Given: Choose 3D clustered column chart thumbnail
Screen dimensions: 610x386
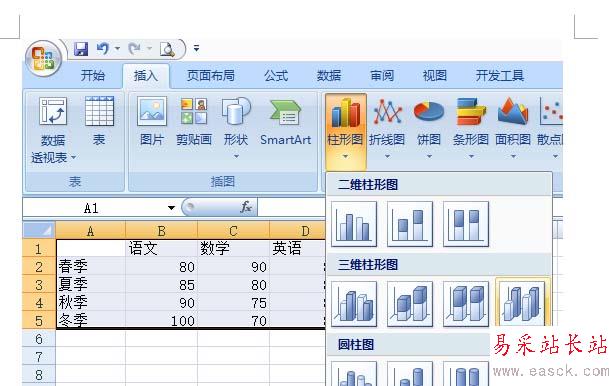Looking at the screenshot, I should click(x=354, y=304).
